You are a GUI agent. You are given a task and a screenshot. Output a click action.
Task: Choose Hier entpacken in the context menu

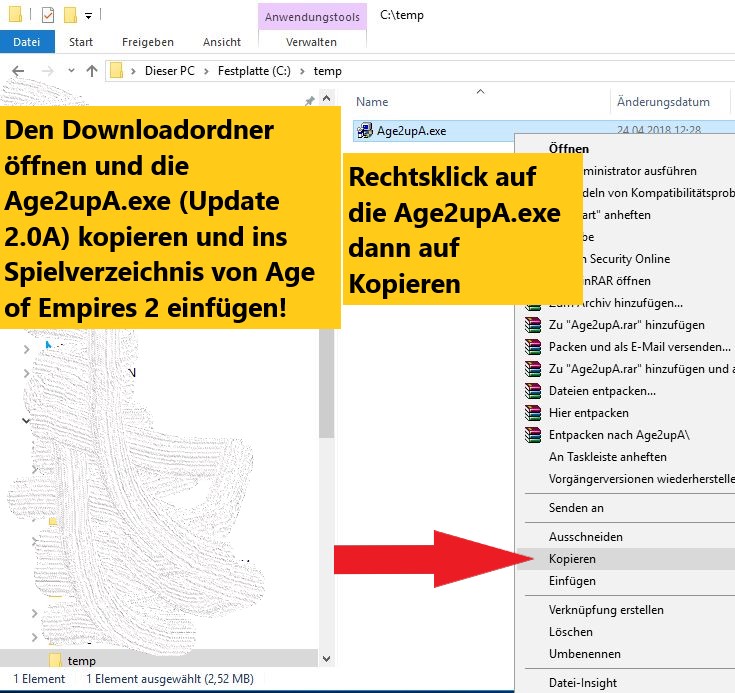coord(588,413)
